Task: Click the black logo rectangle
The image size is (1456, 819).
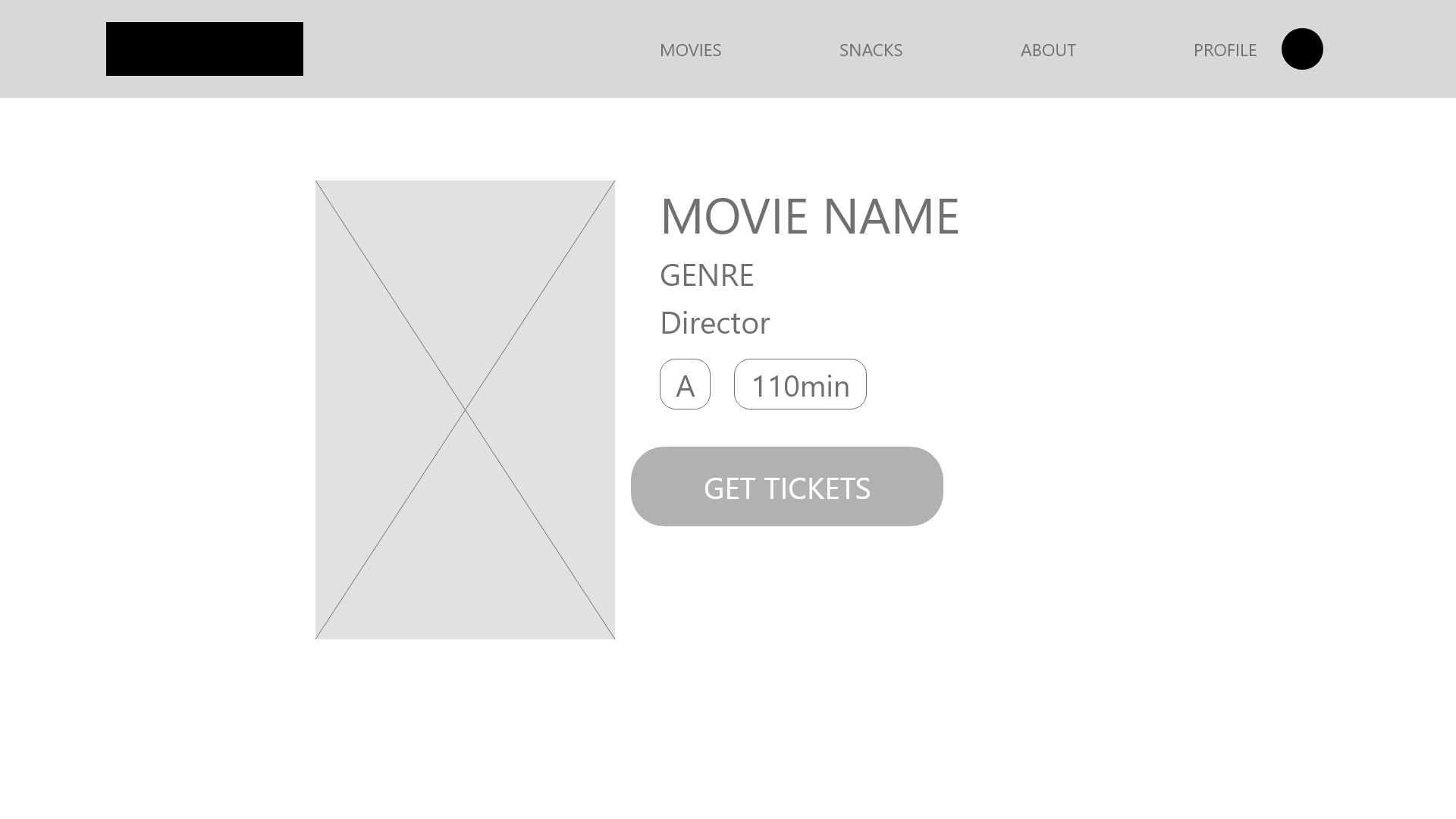Action: point(205,49)
